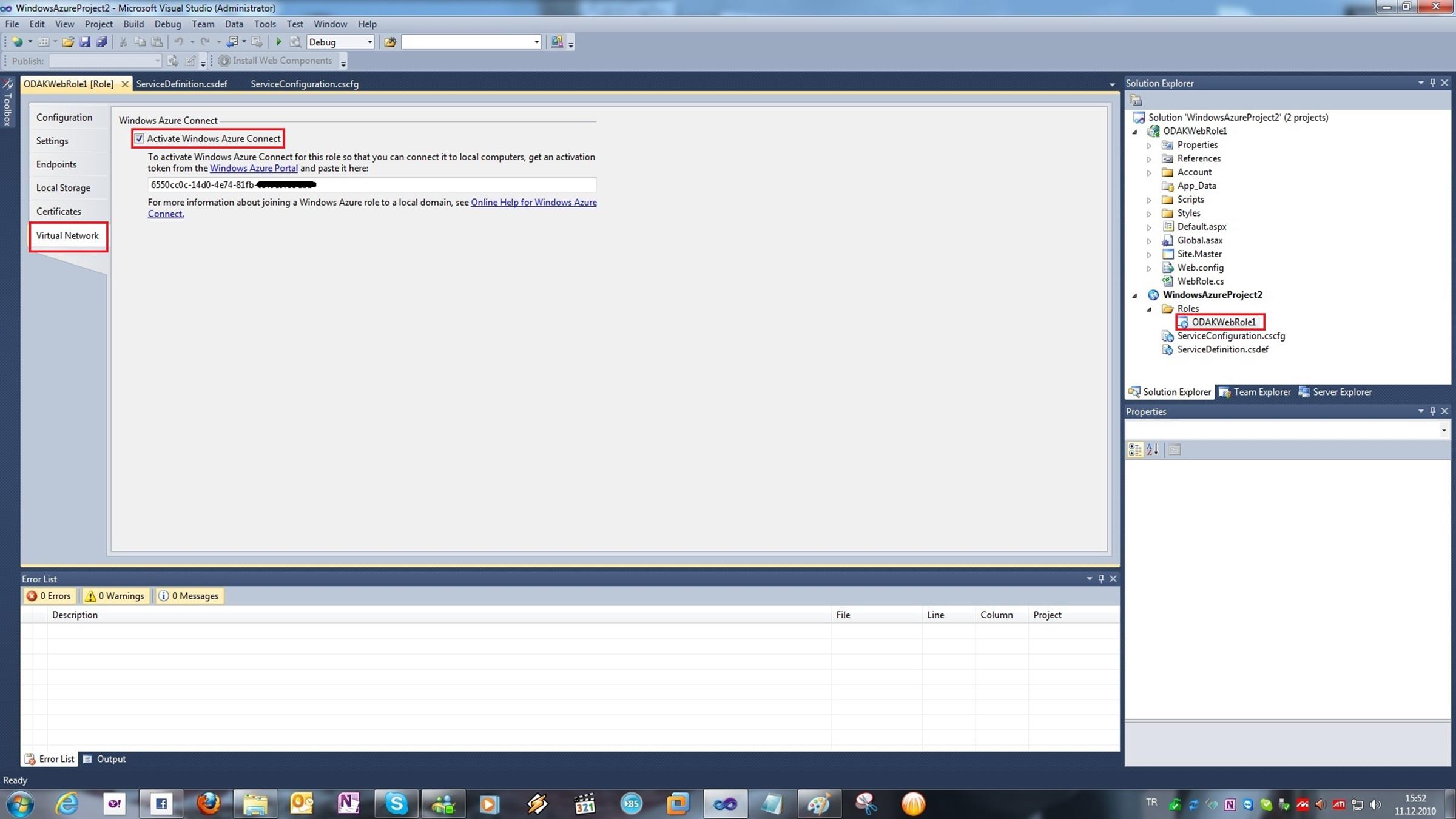This screenshot has width=1456, height=819.
Task: Collapse the ODAKWebRole1 project node
Action: [x=1134, y=132]
